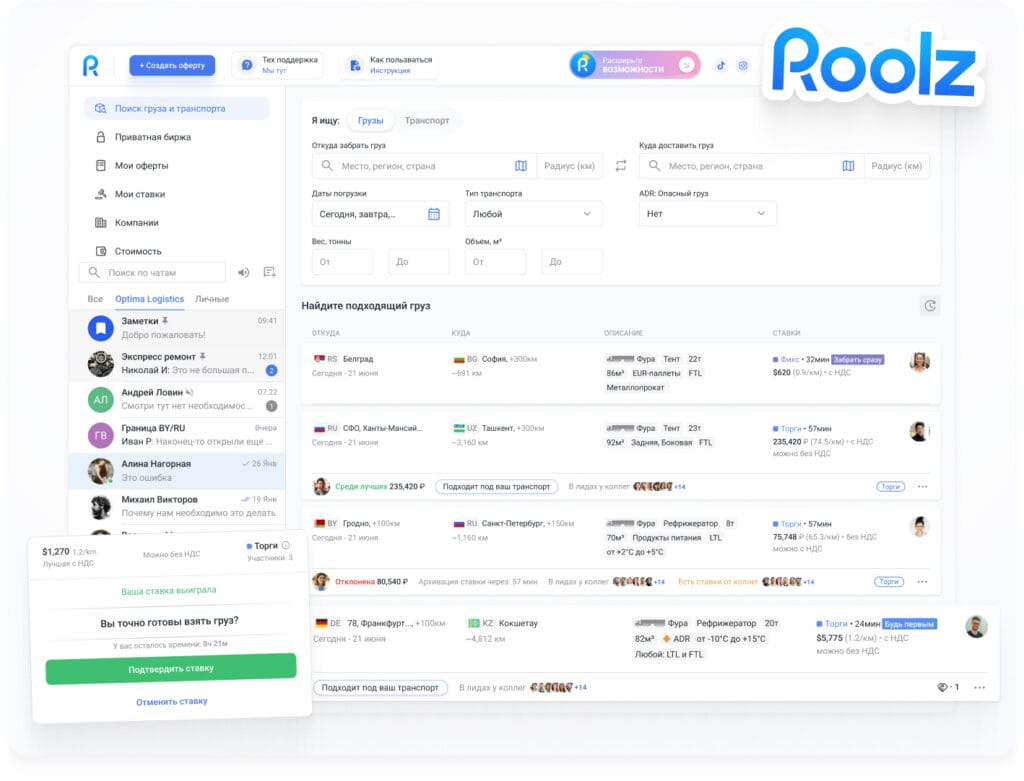This screenshot has width=1024, height=781.
Task: Open the Тип транспорта dropdown
Action: pyautogui.click(x=532, y=213)
